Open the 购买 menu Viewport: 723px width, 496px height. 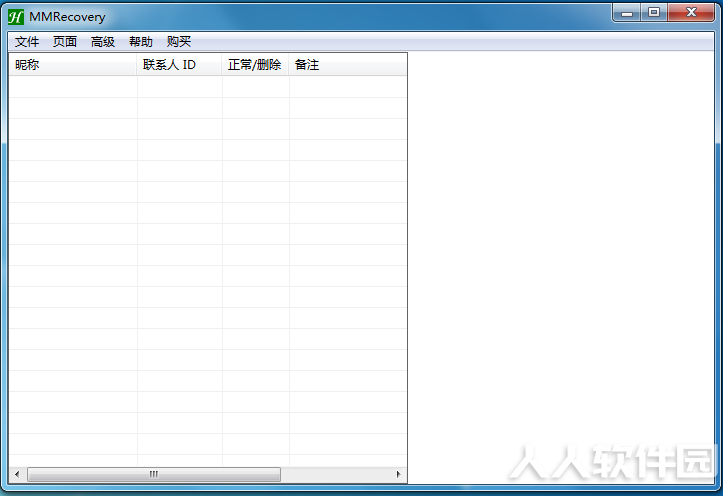pyautogui.click(x=178, y=41)
